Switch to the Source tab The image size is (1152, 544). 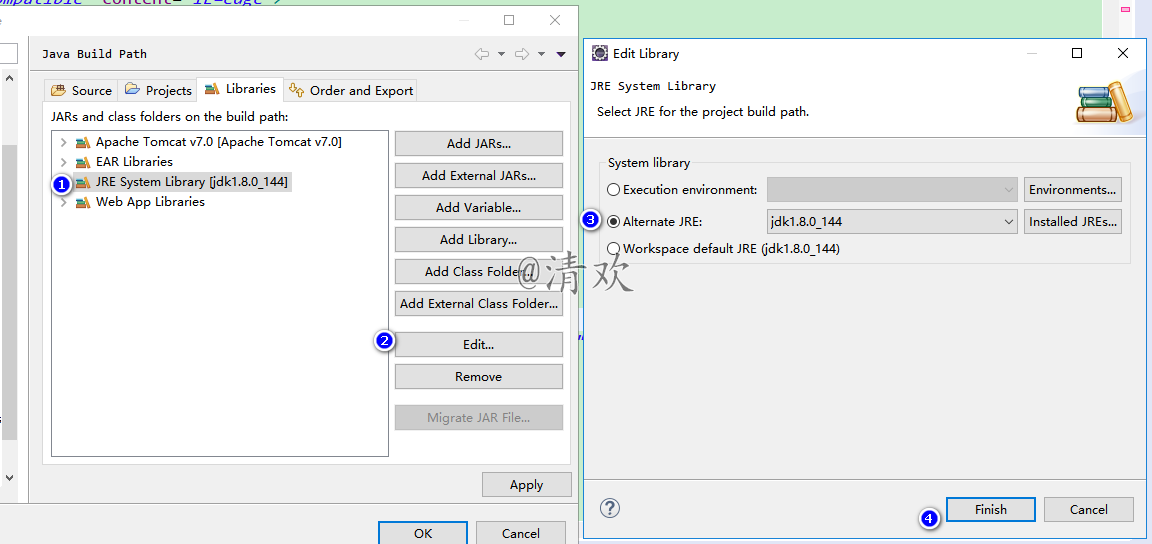pos(81,90)
